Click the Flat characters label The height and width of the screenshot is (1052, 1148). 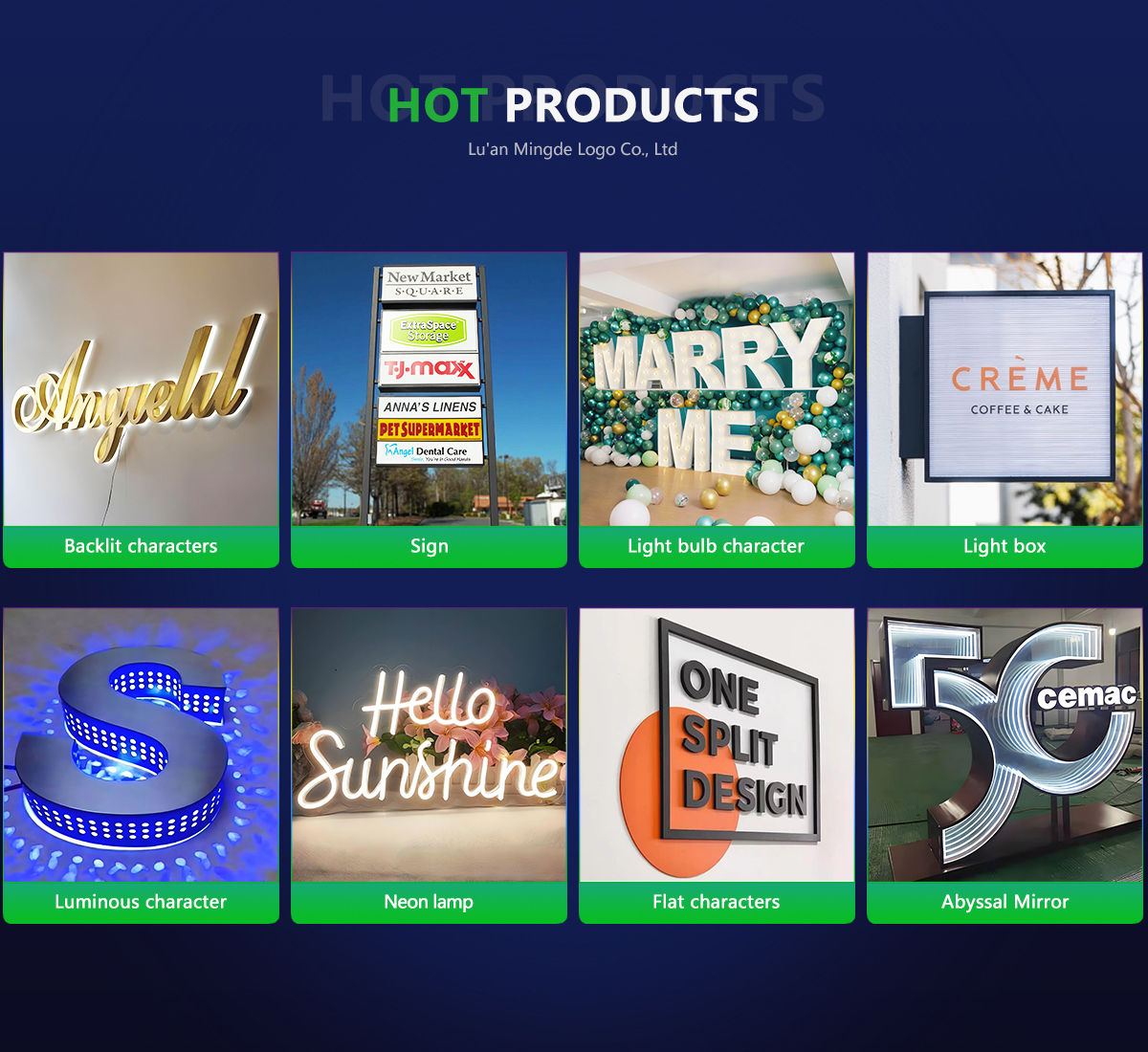717,902
